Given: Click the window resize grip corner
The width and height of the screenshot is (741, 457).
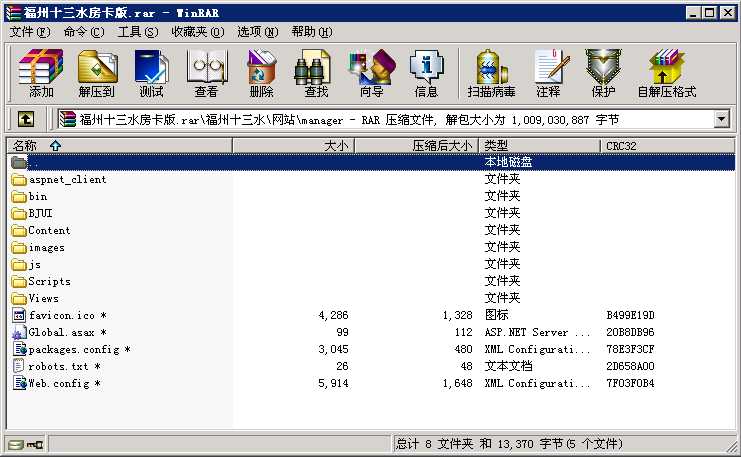Looking at the screenshot, I should 732,447.
